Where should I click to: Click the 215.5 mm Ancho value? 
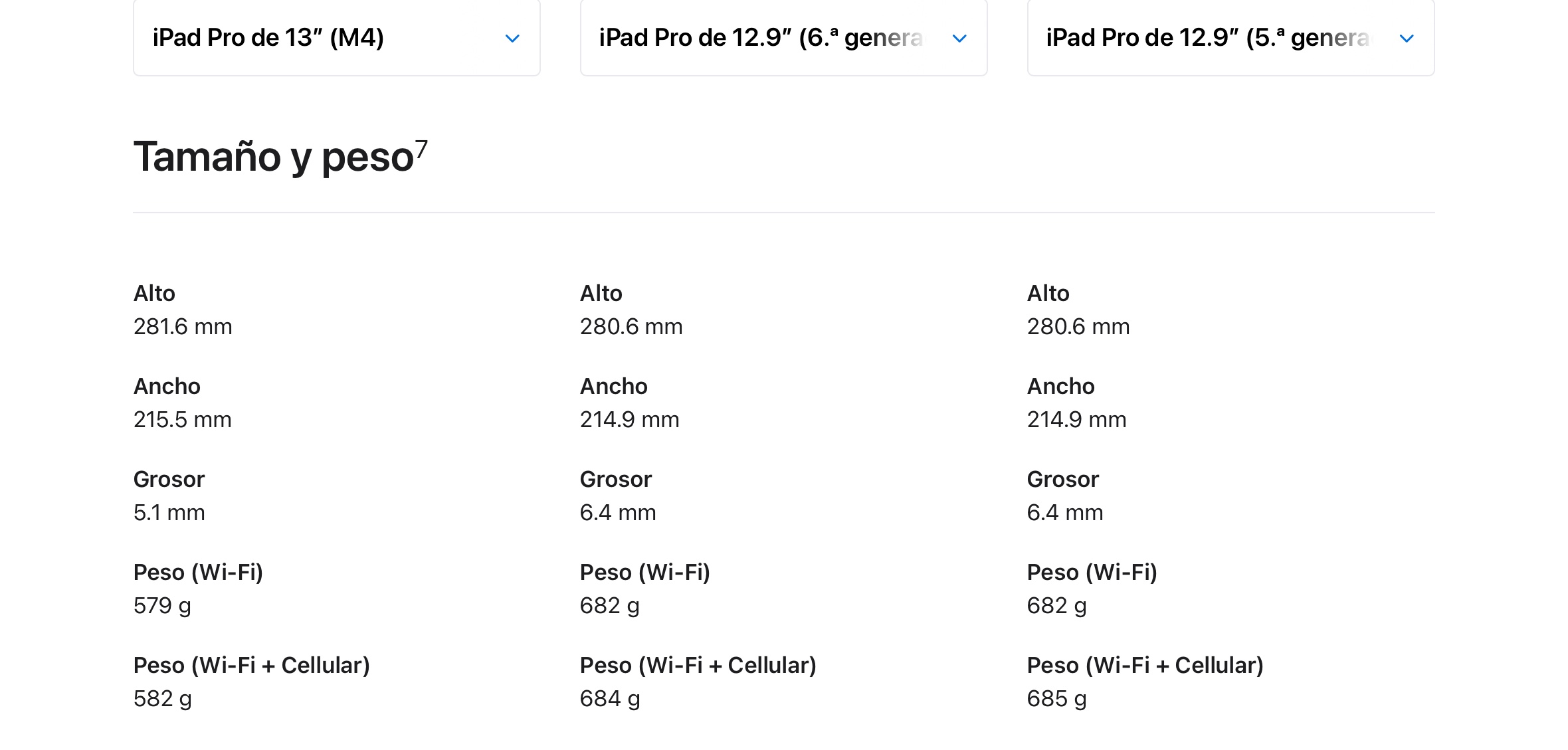183,420
